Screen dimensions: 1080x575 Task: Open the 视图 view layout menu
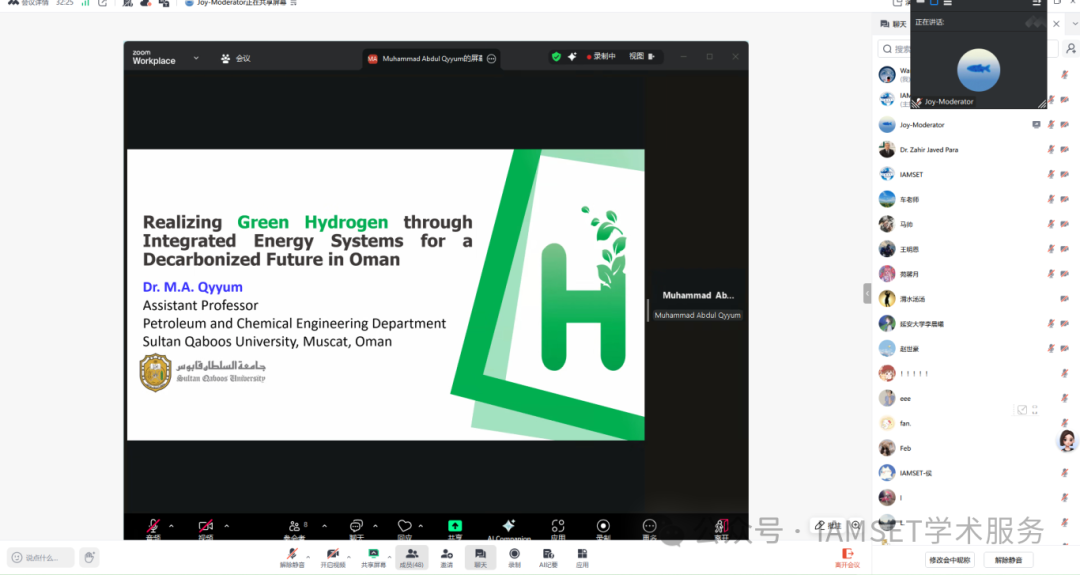(642, 57)
